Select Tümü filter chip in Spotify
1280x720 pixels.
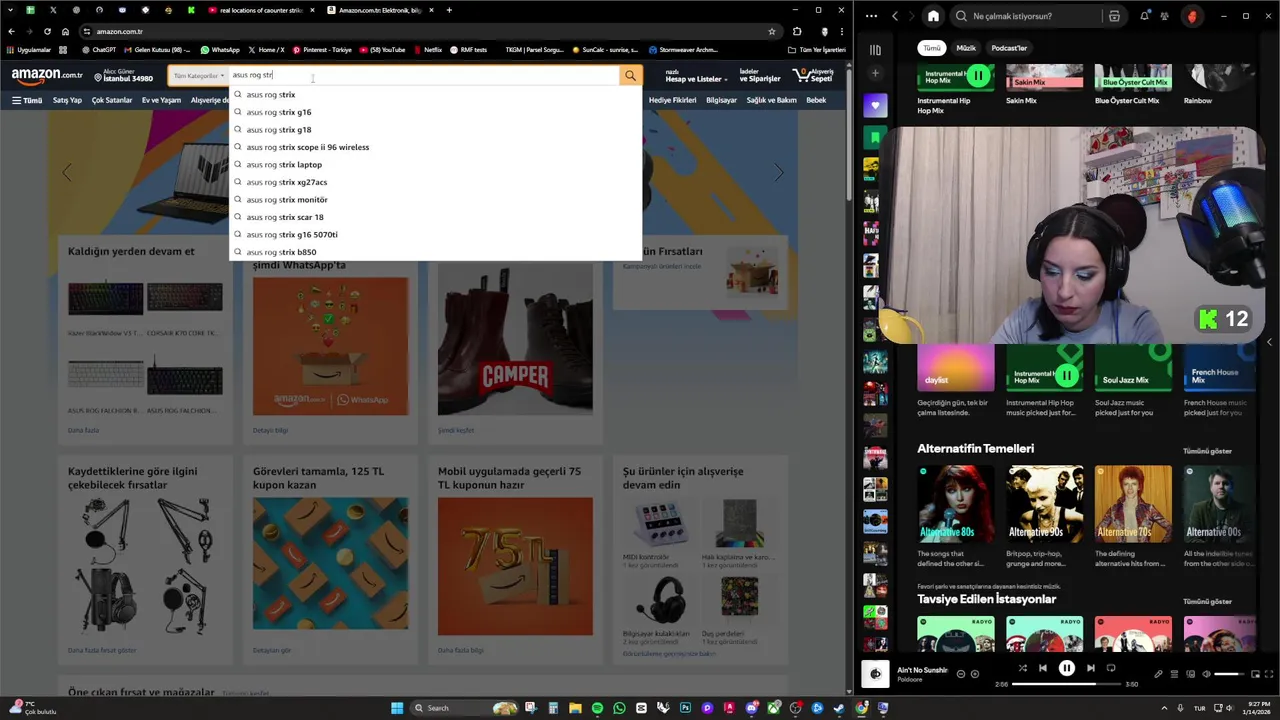coord(932,48)
